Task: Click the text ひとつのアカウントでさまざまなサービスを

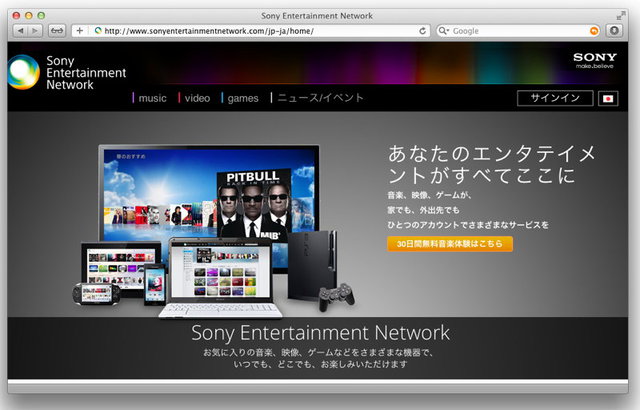Action: 468,225
